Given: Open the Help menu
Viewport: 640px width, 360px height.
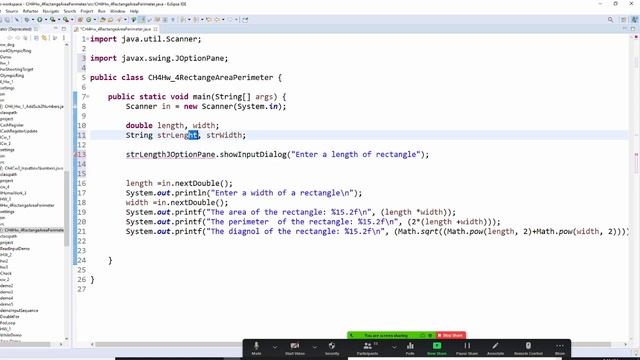Looking at the screenshot, I should (134, 11).
